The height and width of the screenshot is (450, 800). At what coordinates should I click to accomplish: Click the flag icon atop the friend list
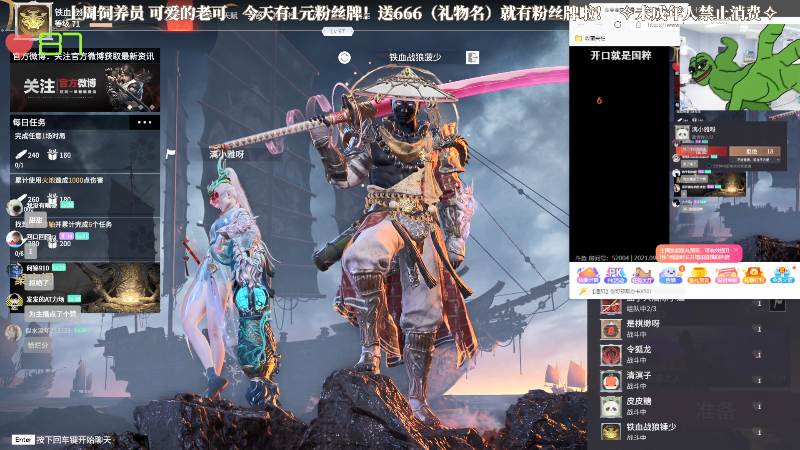pyautogui.click(x=778, y=304)
